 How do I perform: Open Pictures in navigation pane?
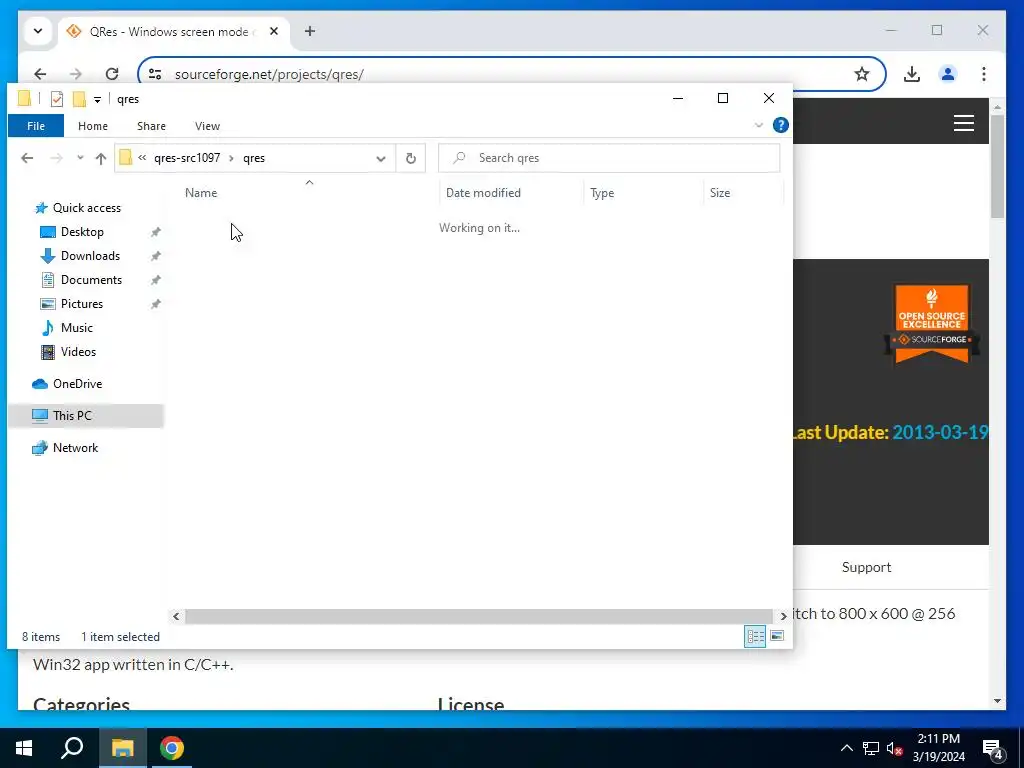[82, 304]
